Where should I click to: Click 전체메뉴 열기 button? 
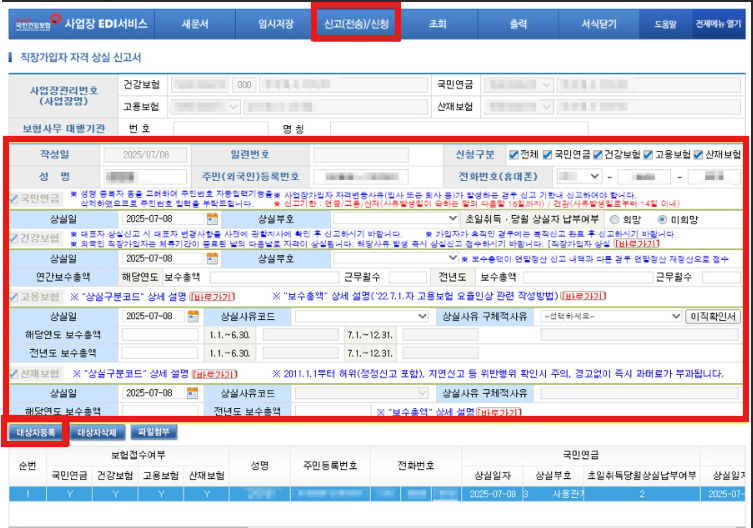(x=718, y=24)
